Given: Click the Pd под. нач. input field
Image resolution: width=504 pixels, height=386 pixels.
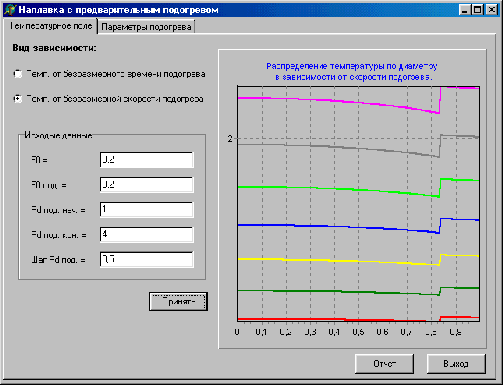Looking at the screenshot, I should click(x=147, y=210).
